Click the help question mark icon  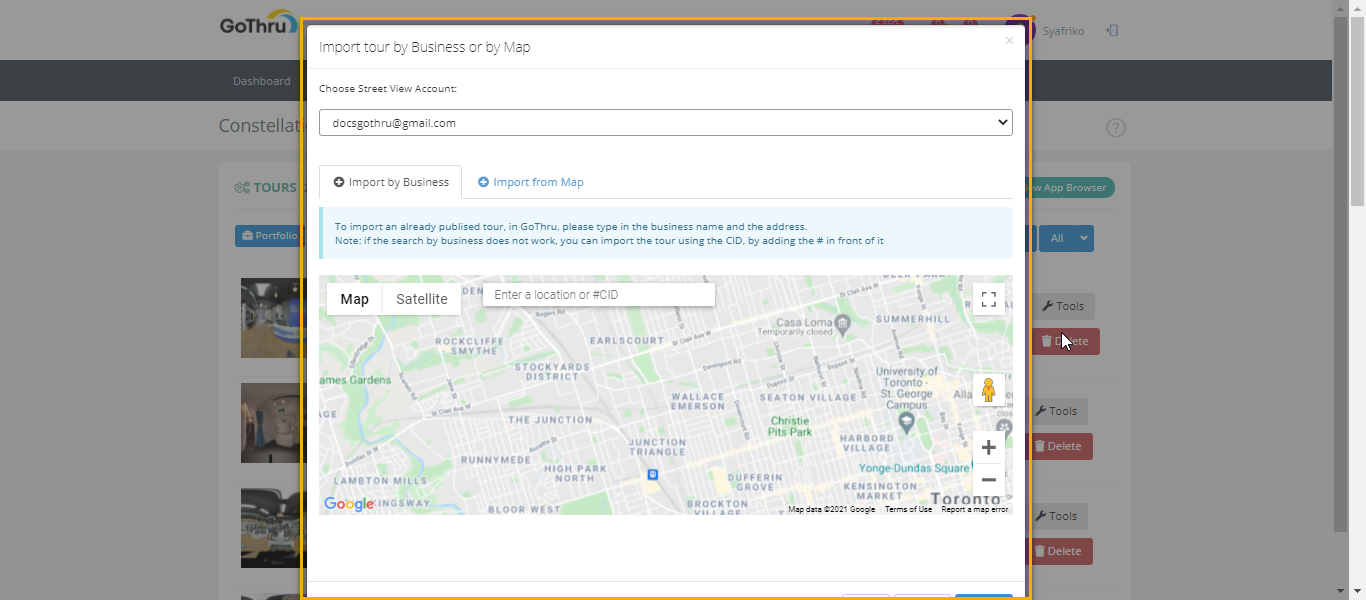click(x=1116, y=128)
